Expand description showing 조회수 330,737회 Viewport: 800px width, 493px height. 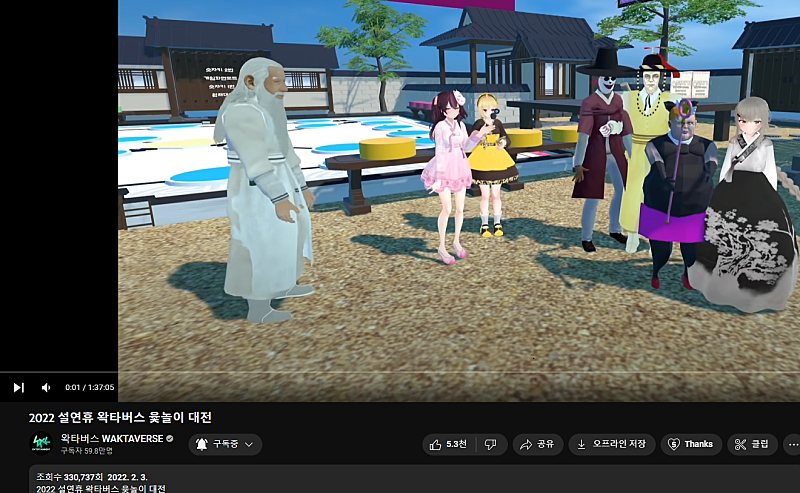click(414, 479)
